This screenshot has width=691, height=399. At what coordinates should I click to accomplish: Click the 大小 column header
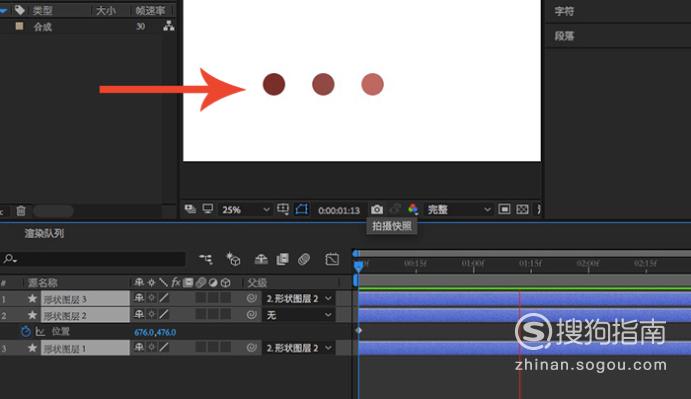tap(106, 11)
